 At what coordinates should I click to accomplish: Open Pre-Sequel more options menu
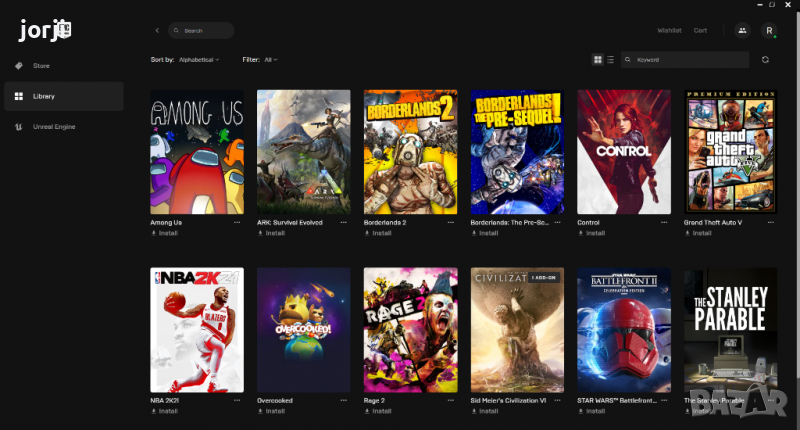coord(557,222)
